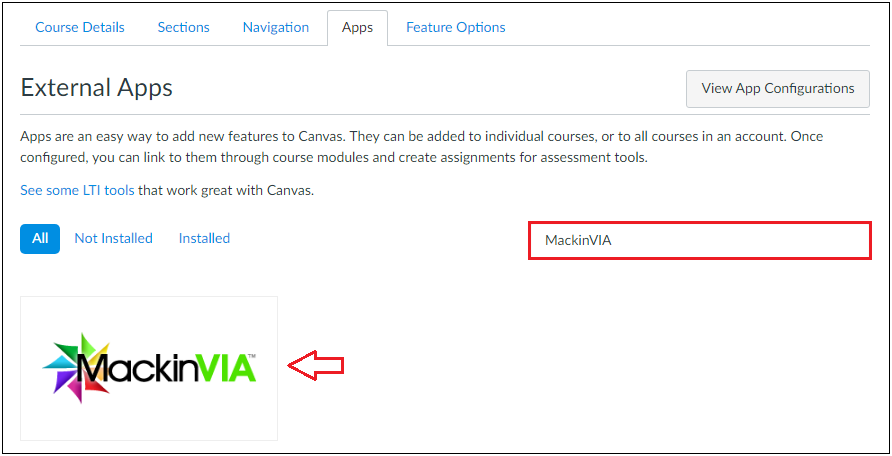Filter by Not Installed apps

coord(113,238)
